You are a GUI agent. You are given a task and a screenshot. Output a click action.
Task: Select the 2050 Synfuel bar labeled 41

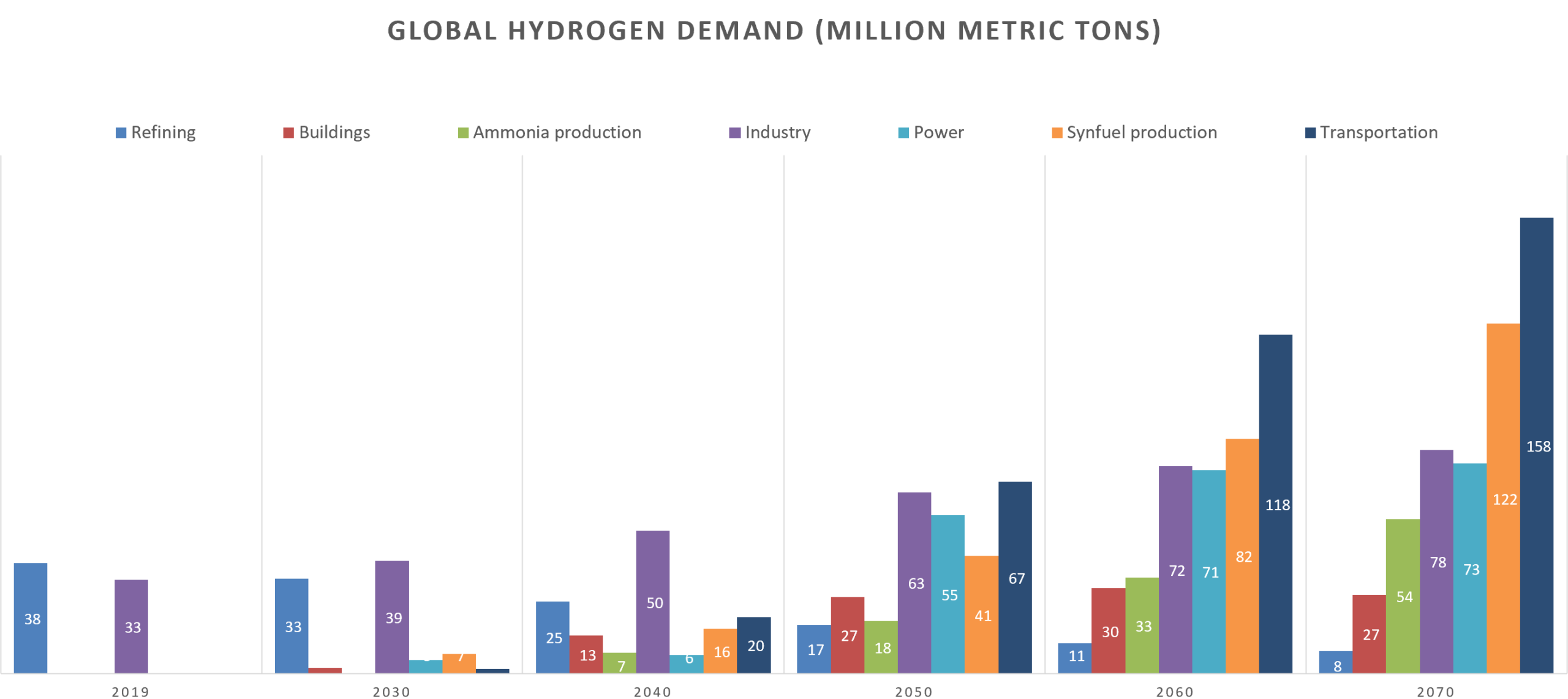(981, 614)
